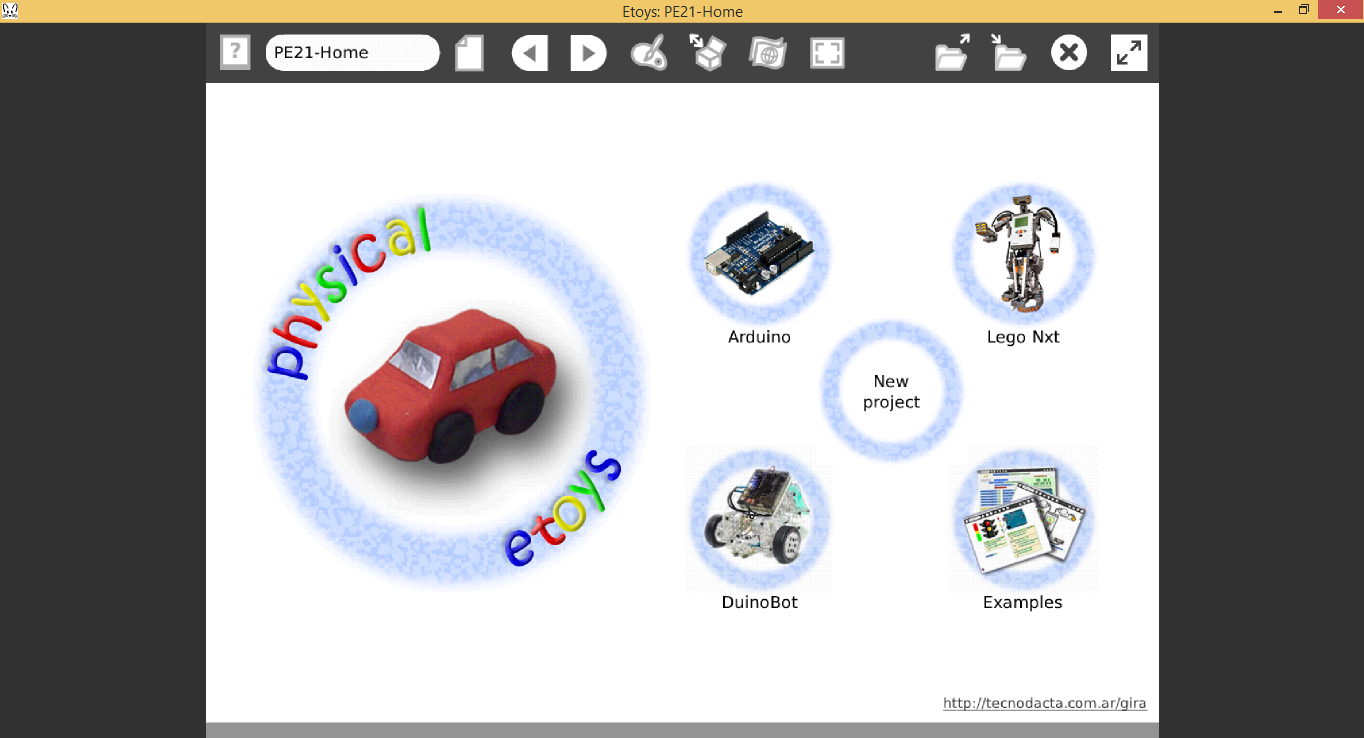Open the Arduino board project
Screen dimensions: 1364x738
pos(759,254)
